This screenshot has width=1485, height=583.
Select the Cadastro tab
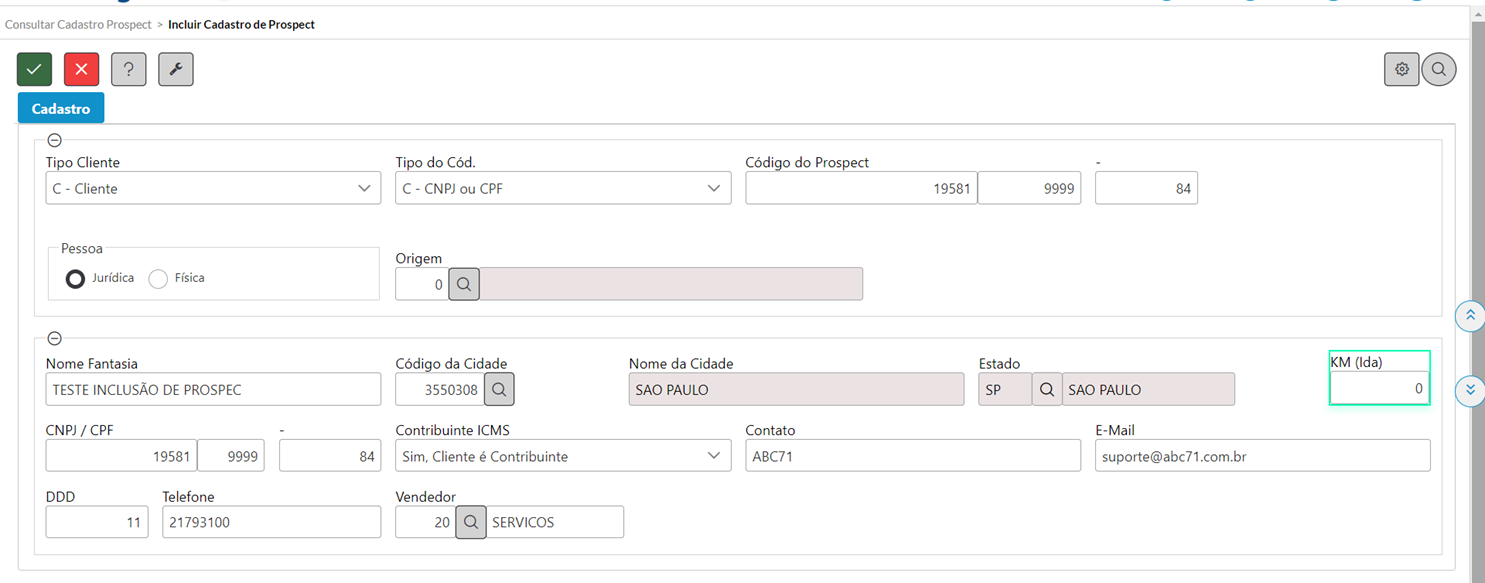(61, 109)
